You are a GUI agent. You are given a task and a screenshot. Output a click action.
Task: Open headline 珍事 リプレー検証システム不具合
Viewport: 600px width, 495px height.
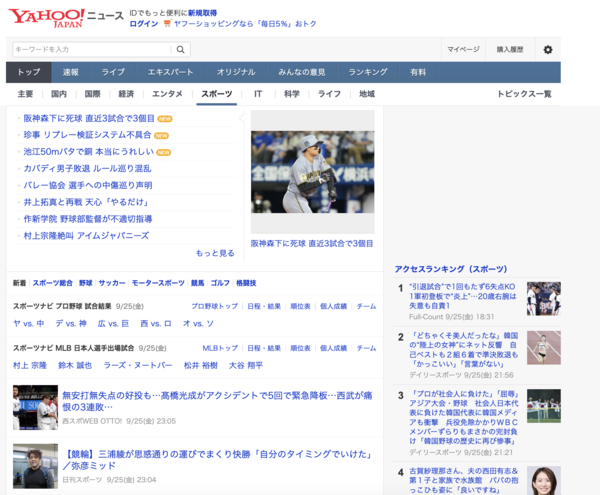[87, 135]
